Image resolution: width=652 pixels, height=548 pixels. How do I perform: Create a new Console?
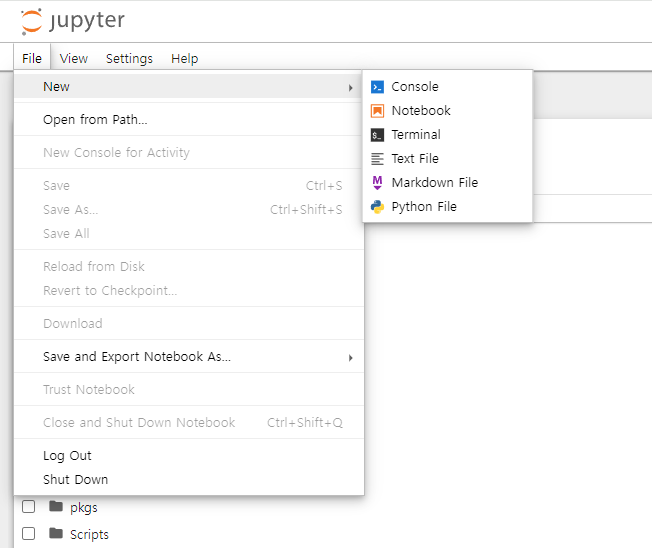(x=447, y=87)
